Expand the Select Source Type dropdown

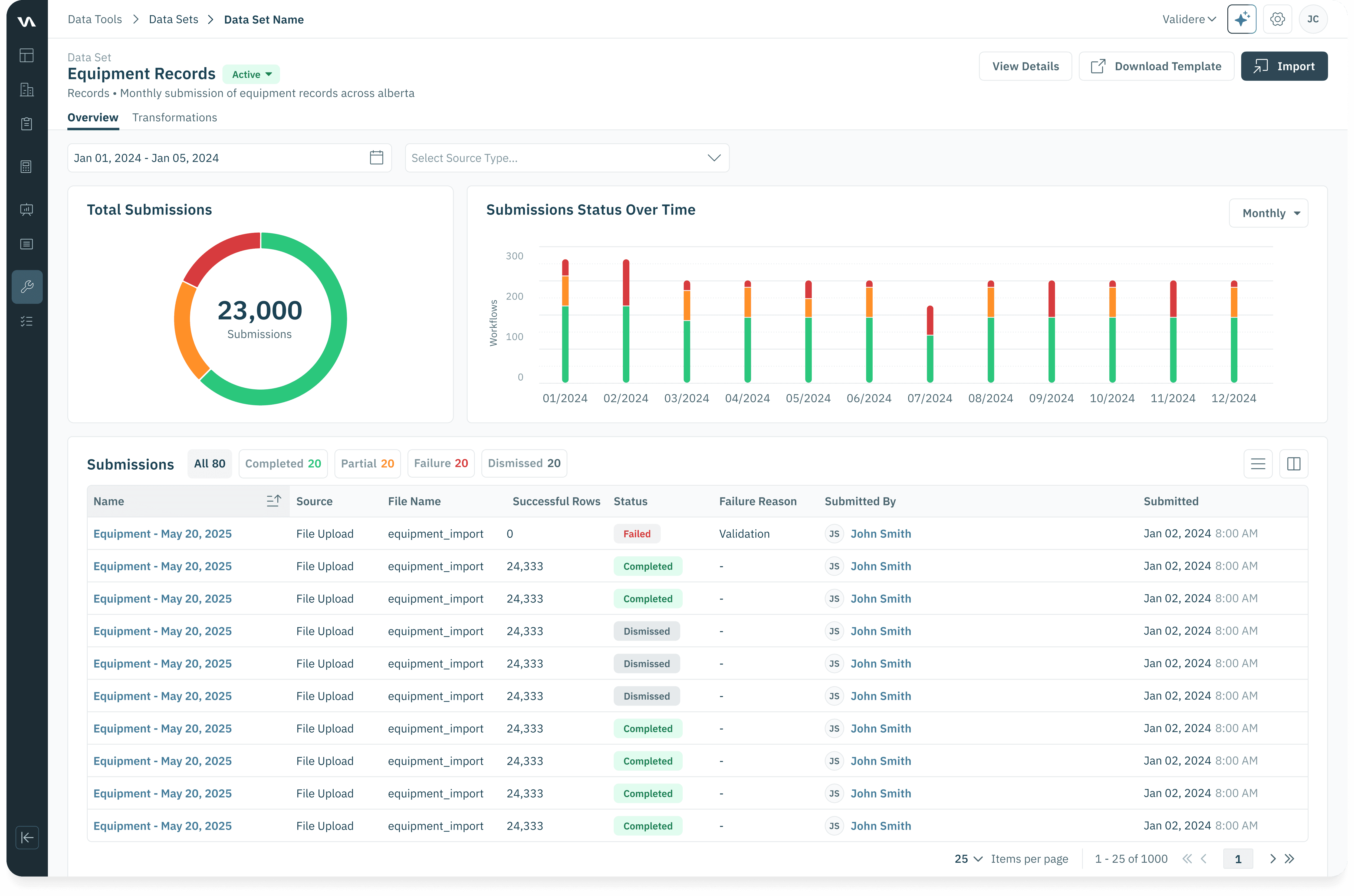coord(566,158)
